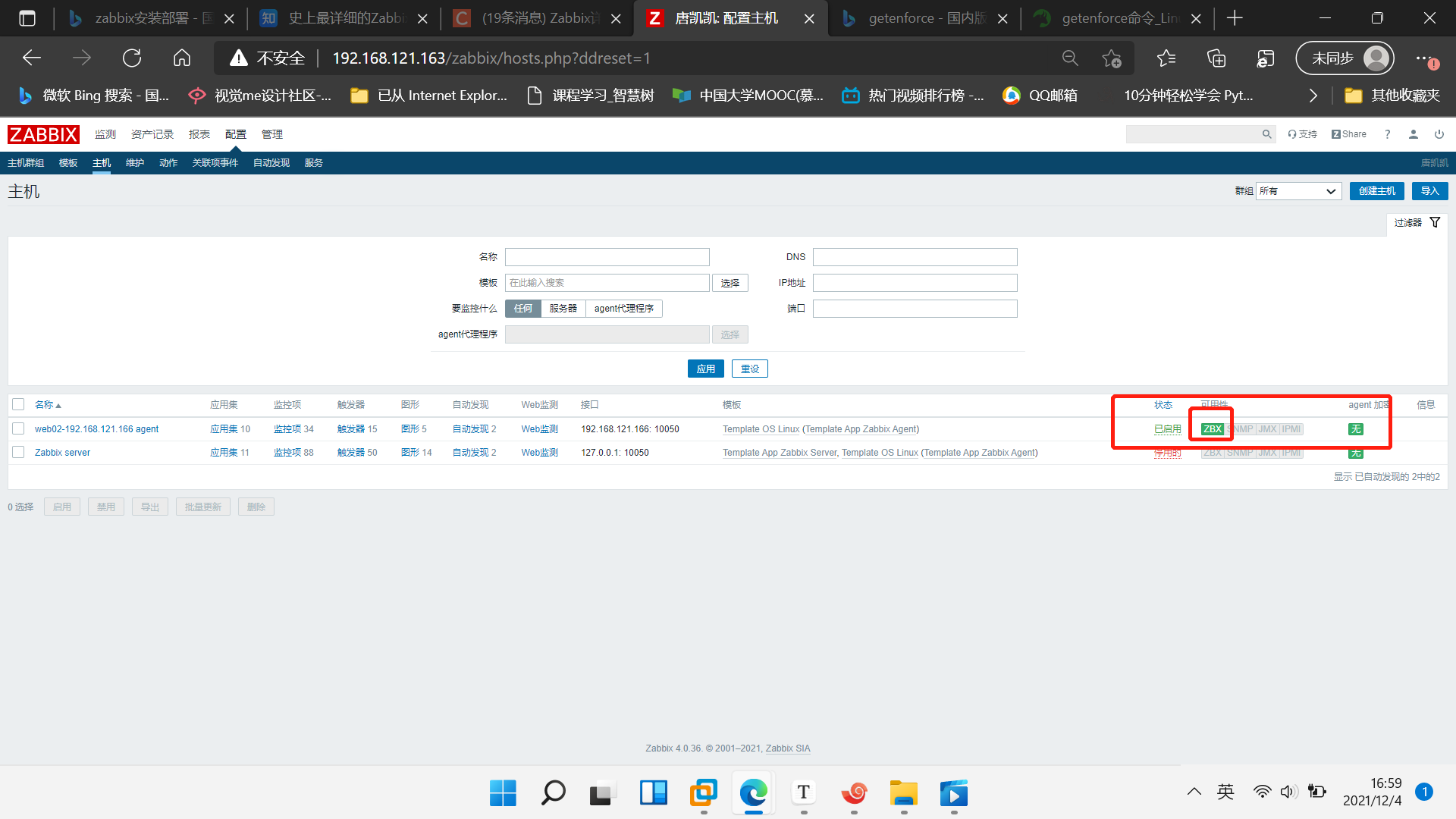Open Zabbix Share link
The width and height of the screenshot is (1456, 819).
1349,134
